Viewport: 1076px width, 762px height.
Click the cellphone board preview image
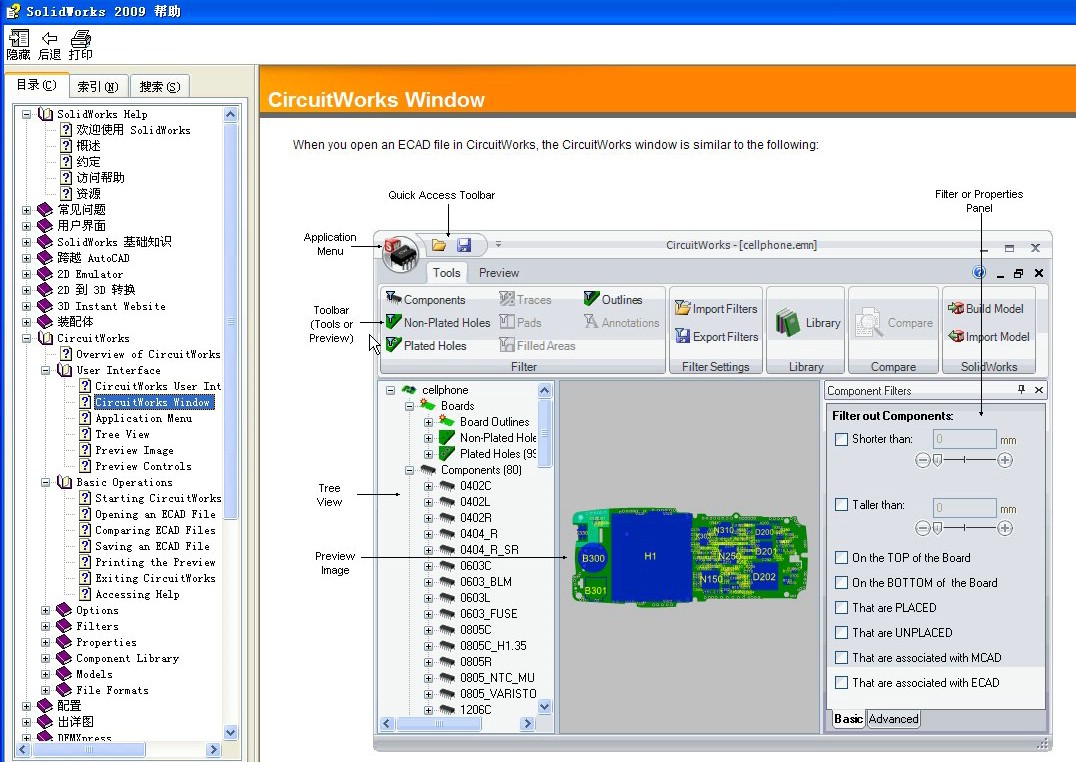pos(690,557)
